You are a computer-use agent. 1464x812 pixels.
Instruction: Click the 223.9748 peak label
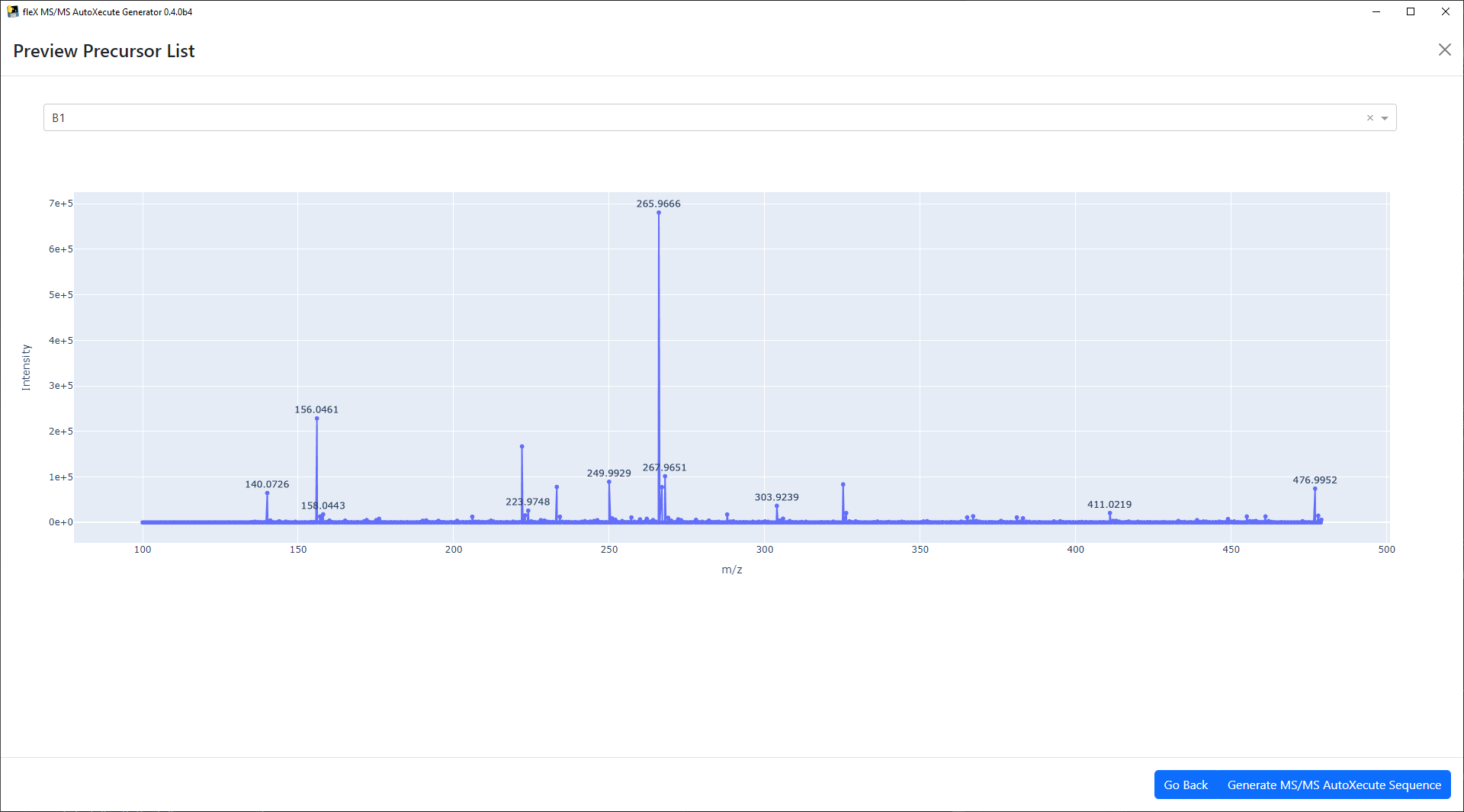(x=528, y=502)
